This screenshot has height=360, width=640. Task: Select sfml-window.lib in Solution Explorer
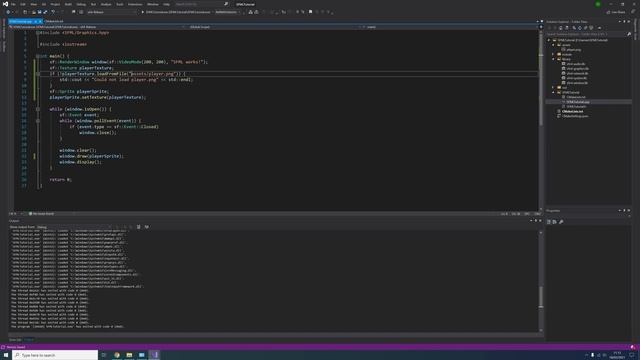coord(577,83)
